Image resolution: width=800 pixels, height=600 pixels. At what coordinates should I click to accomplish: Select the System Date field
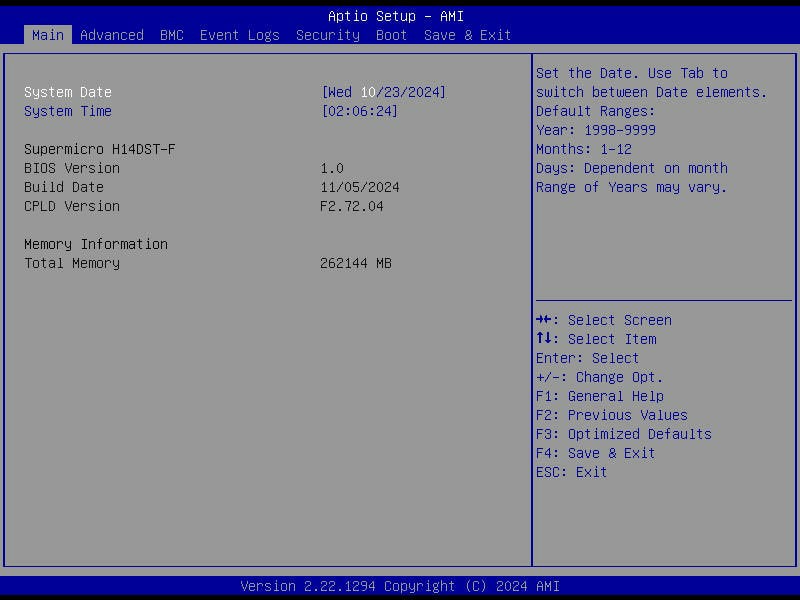coord(68,91)
